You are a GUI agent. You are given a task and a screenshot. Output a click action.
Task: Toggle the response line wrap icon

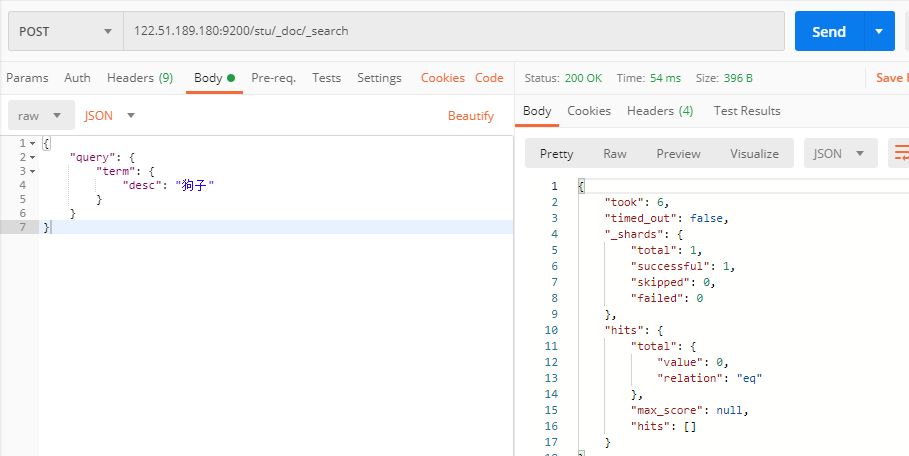pyautogui.click(x=899, y=154)
